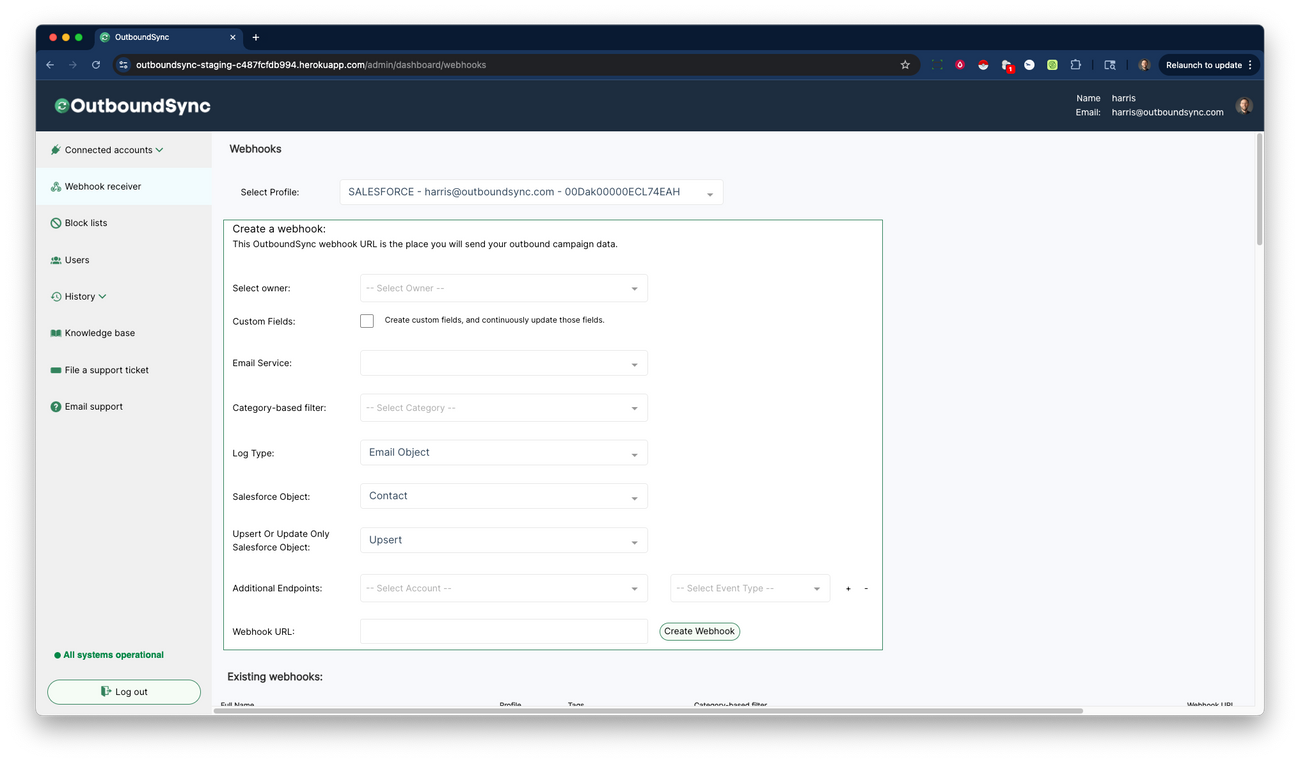Open the profile avatar in top-right header

tap(1242, 105)
